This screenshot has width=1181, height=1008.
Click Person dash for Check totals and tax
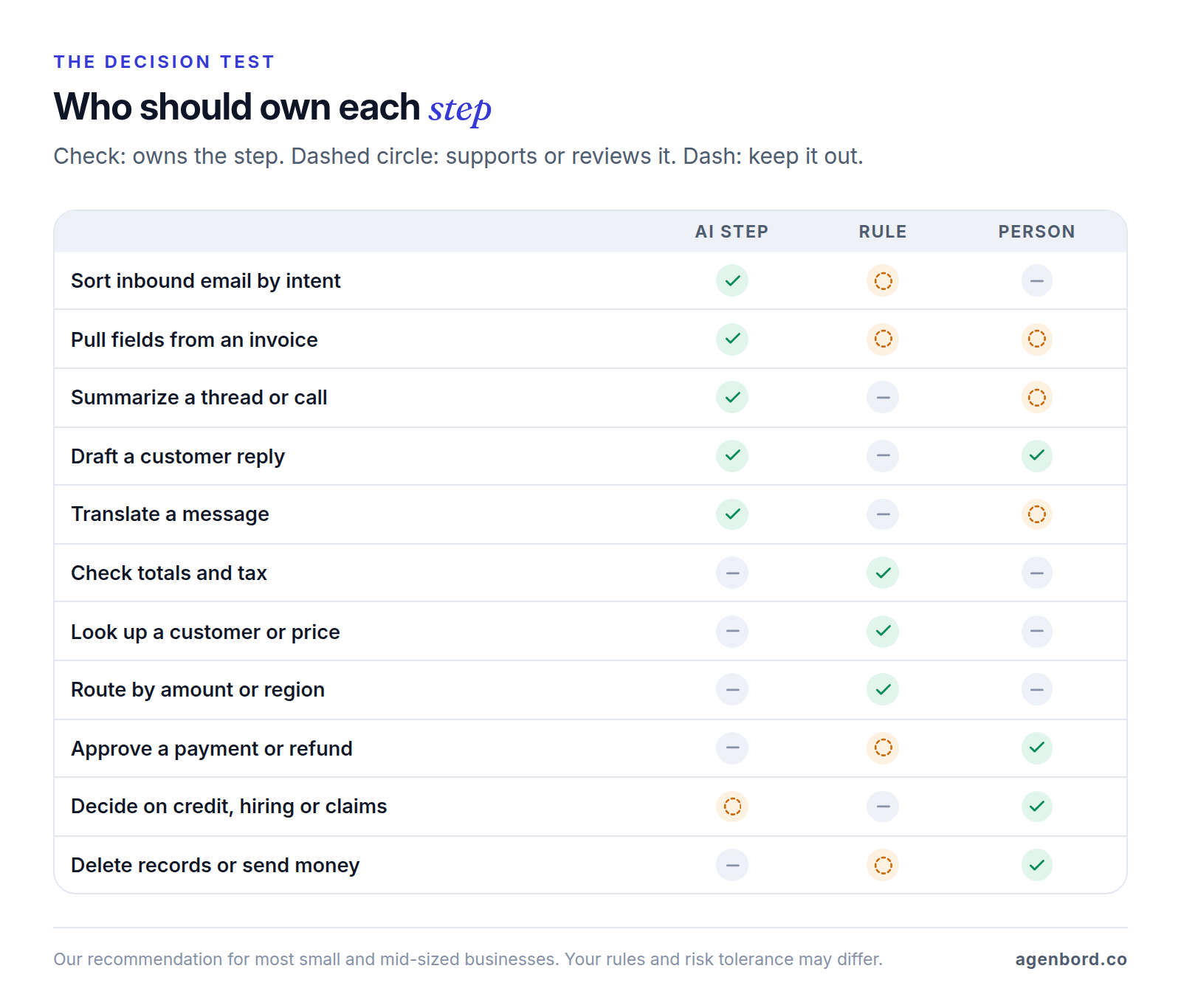pyautogui.click(x=1037, y=573)
